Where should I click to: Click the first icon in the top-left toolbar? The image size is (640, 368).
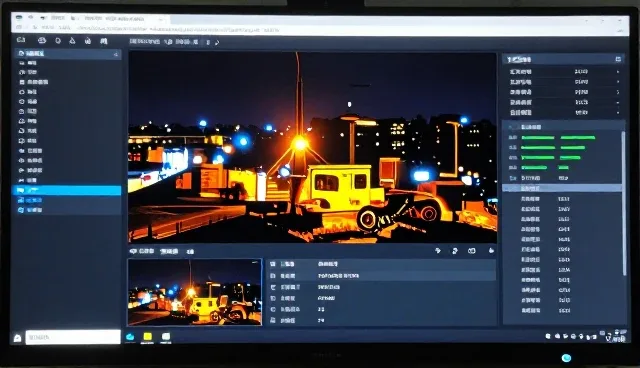pyautogui.click(x=21, y=40)
